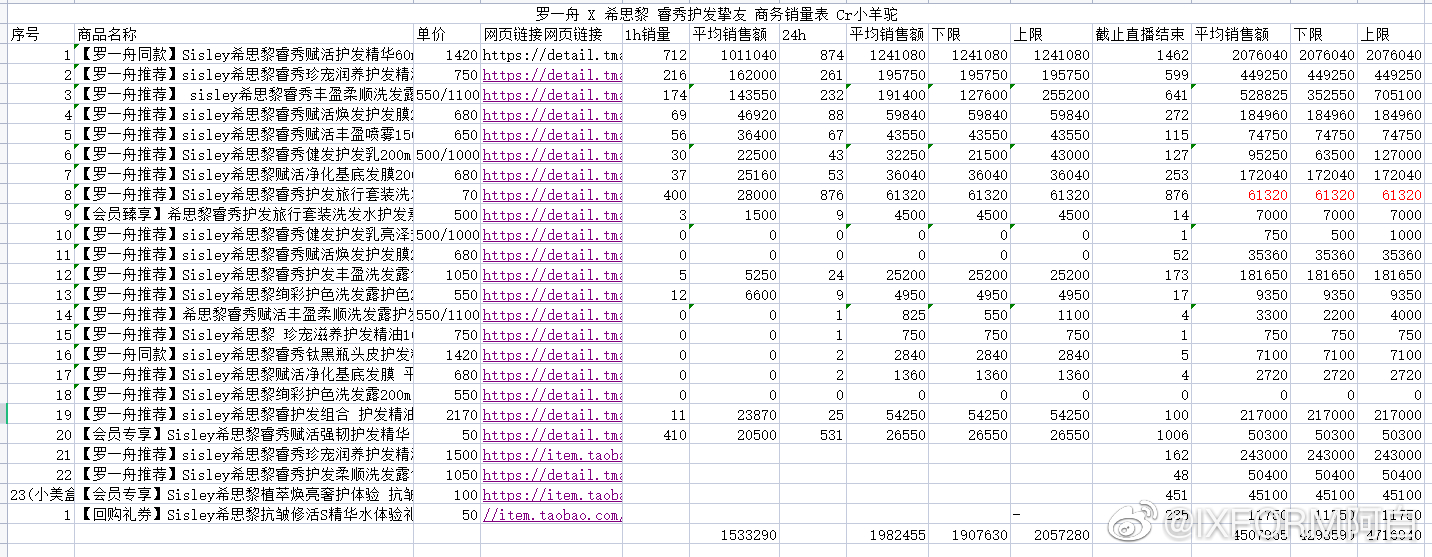Select the cell 528825
1432x557 pixels.
[x=1240, y=95]
